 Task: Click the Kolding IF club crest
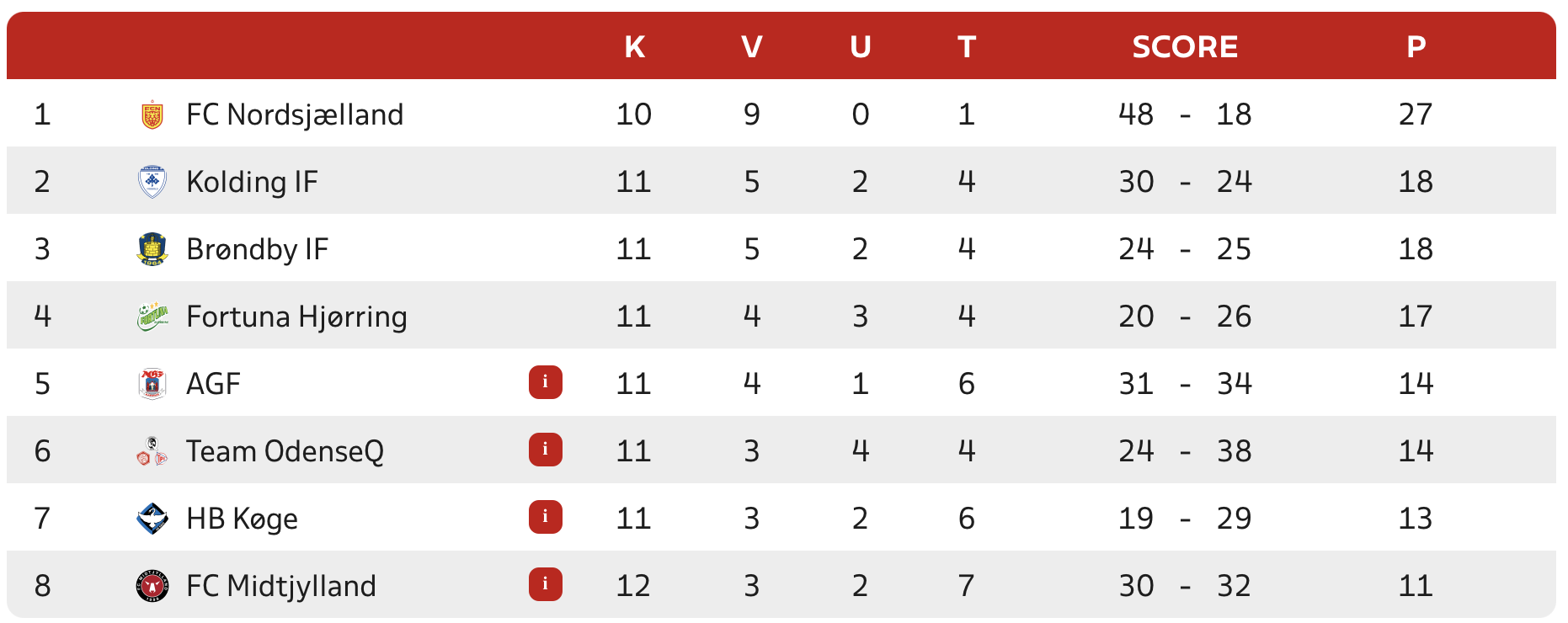[152, 182]
